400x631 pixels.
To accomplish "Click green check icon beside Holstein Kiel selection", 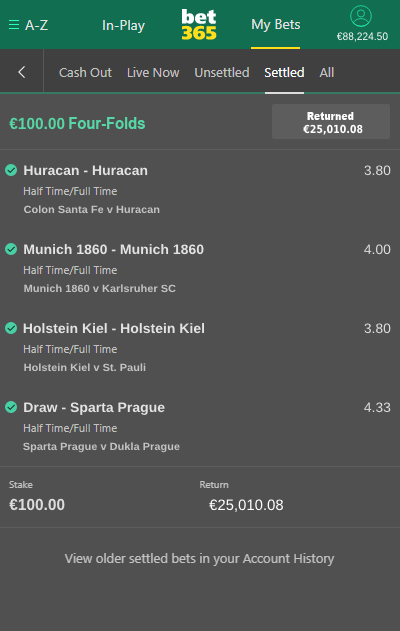I will tap(11, 328).
